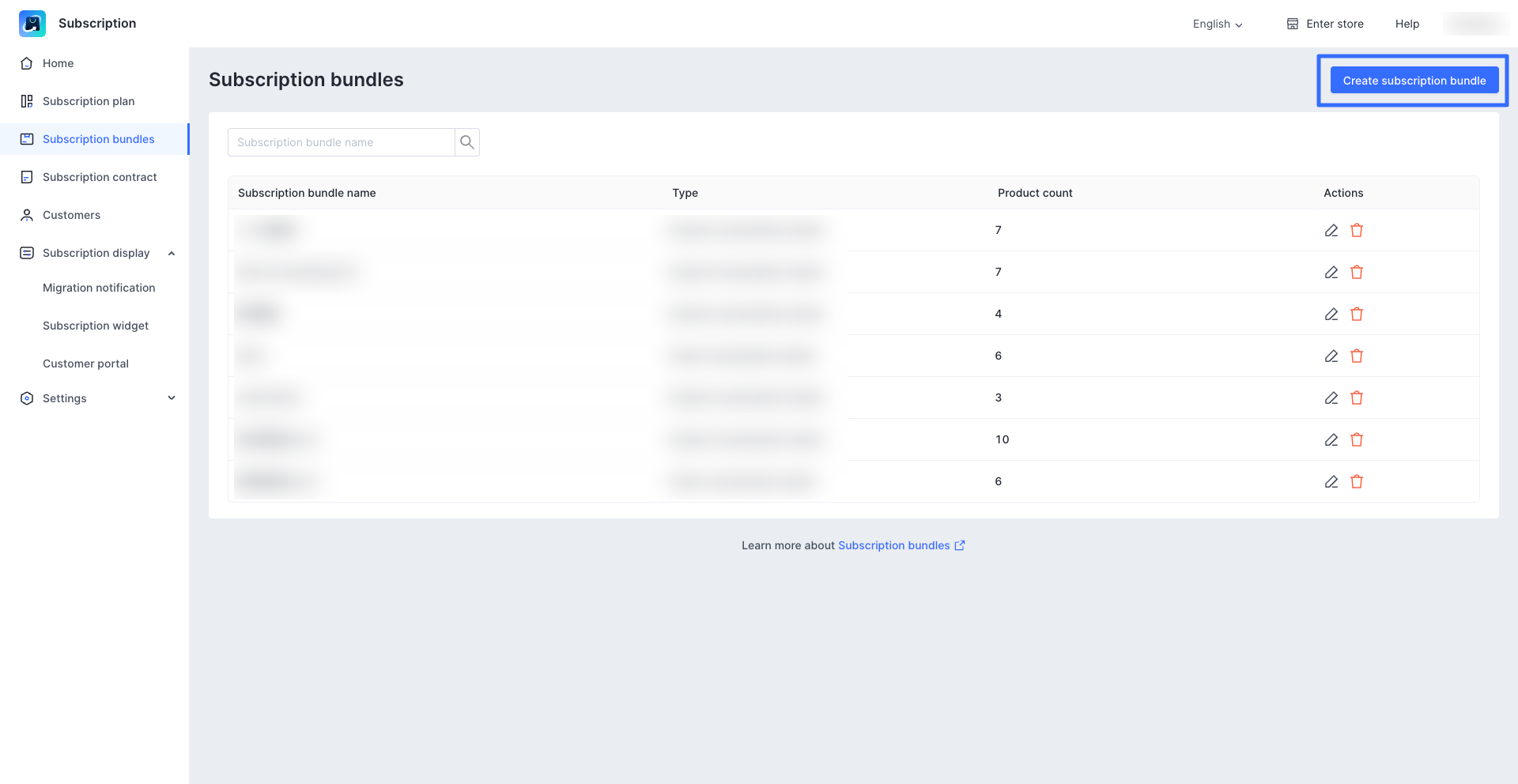Delete the bundle with 4 products
1518x784 pixels.
[1357, 315]
